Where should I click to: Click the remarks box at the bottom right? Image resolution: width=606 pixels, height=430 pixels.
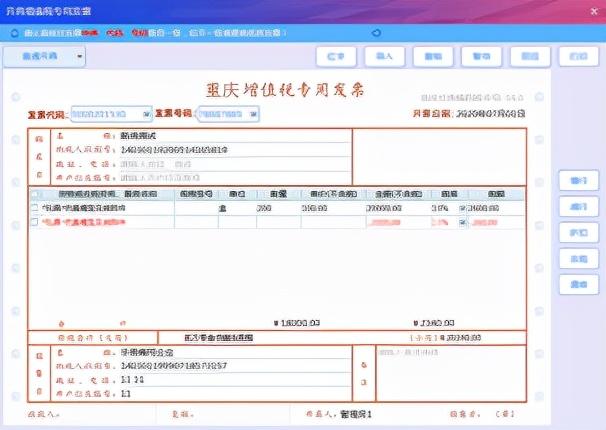pos(451,373)
